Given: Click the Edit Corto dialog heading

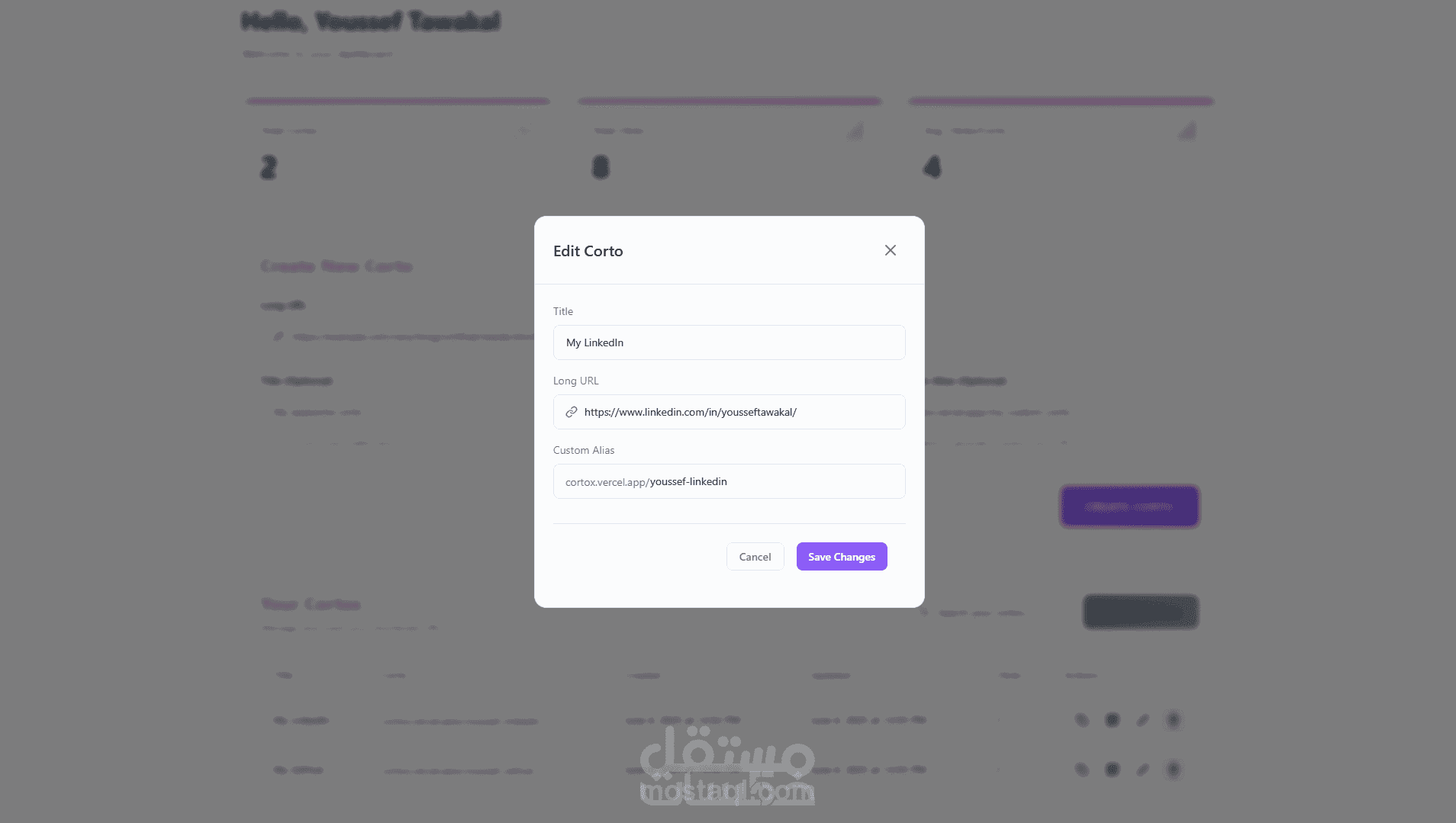Looking at the screenshot, I should [588, 251].
